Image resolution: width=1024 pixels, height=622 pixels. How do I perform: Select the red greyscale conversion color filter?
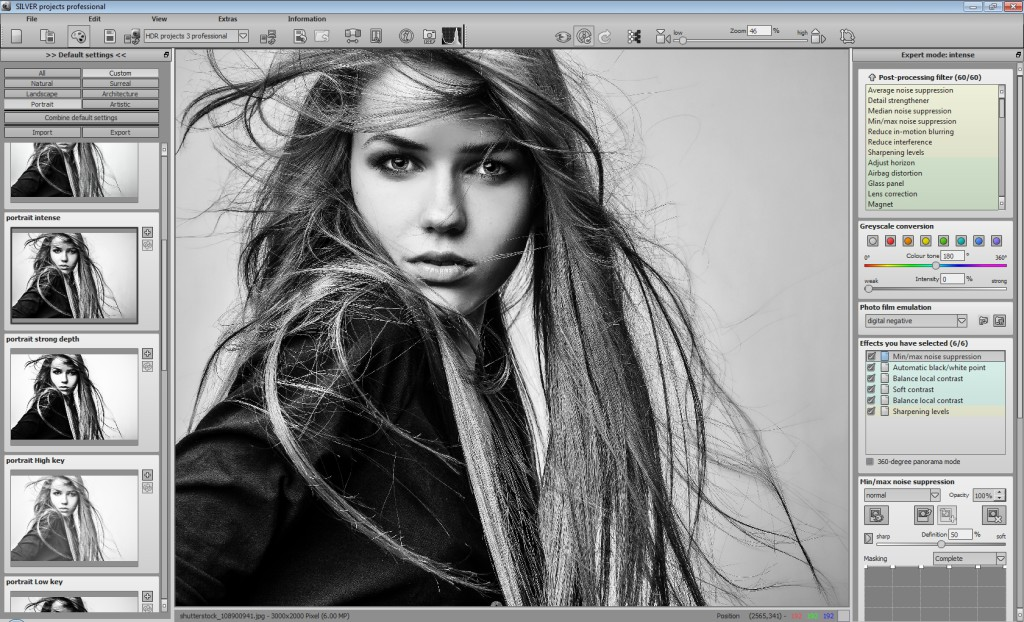(x=890, y=241)
